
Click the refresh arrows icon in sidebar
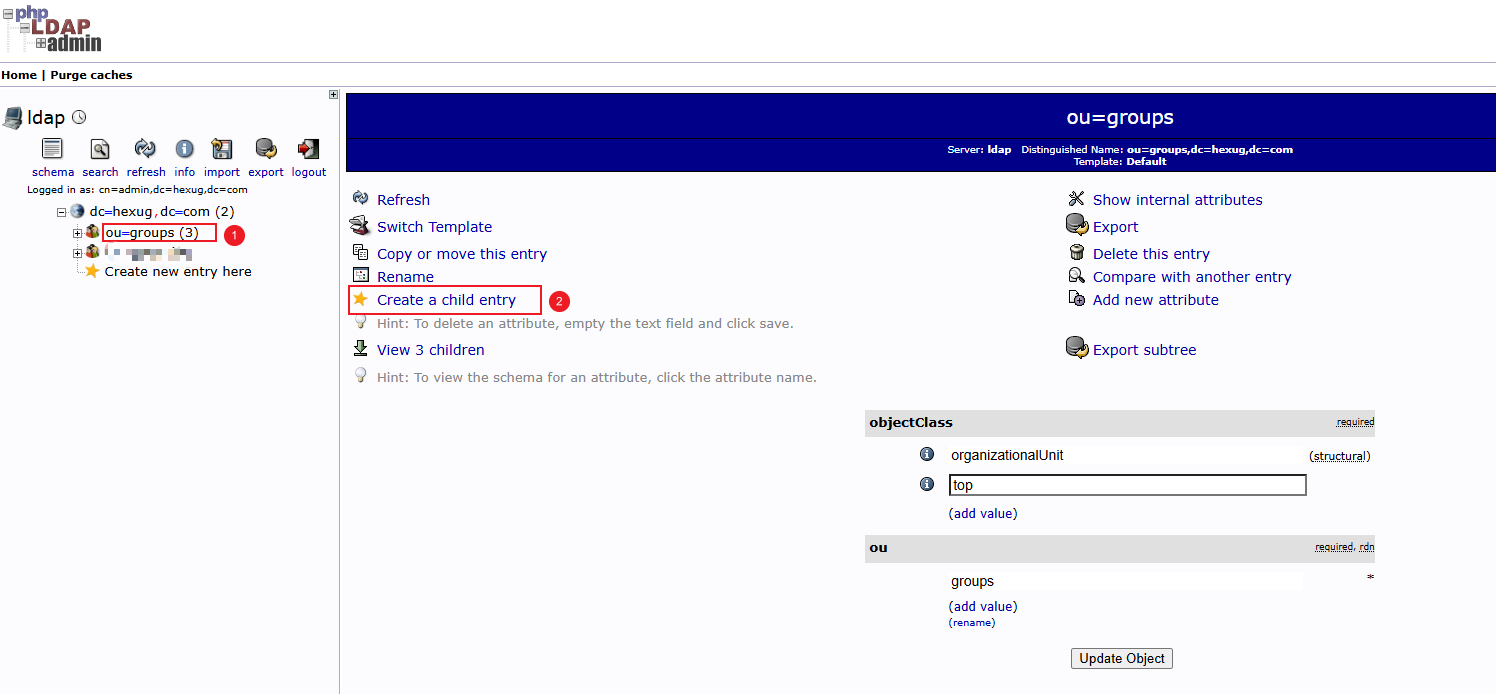pyautogui.click(x=146, y=149)
